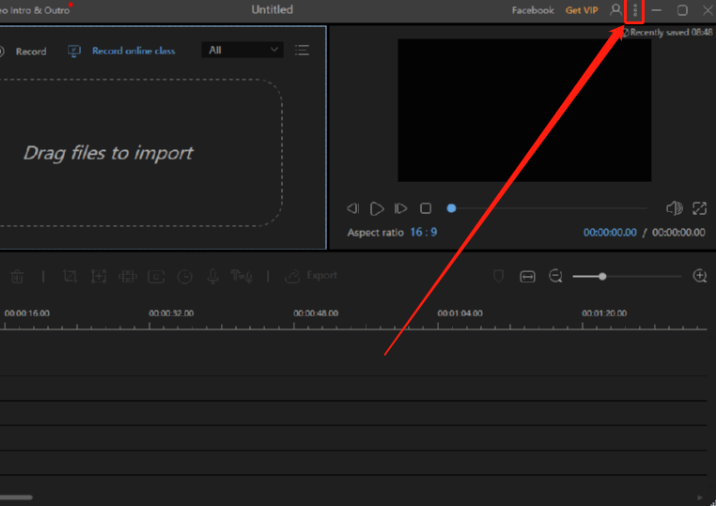Open the three-dot more options menu
The width and height of the screenshot is (716, 506).
pos(635,10)
